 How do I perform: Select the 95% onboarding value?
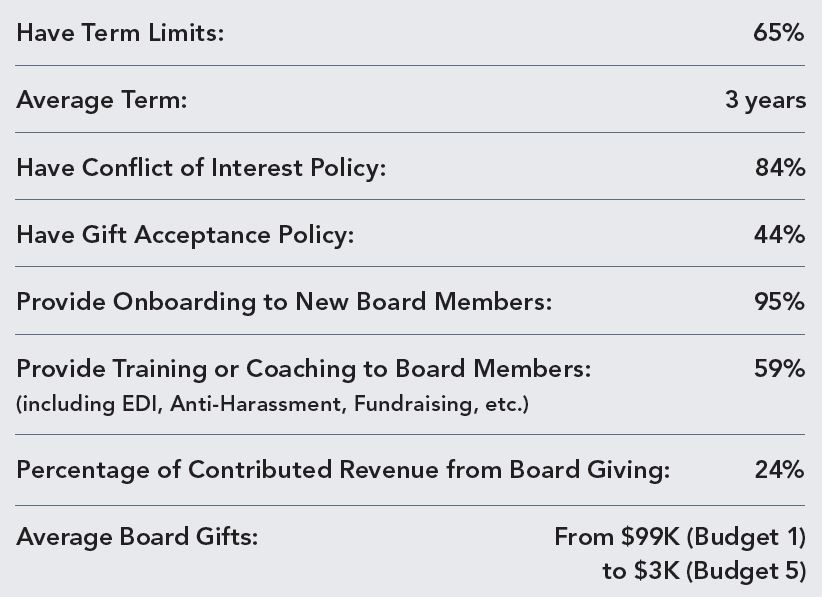click(x=779, y=302)
